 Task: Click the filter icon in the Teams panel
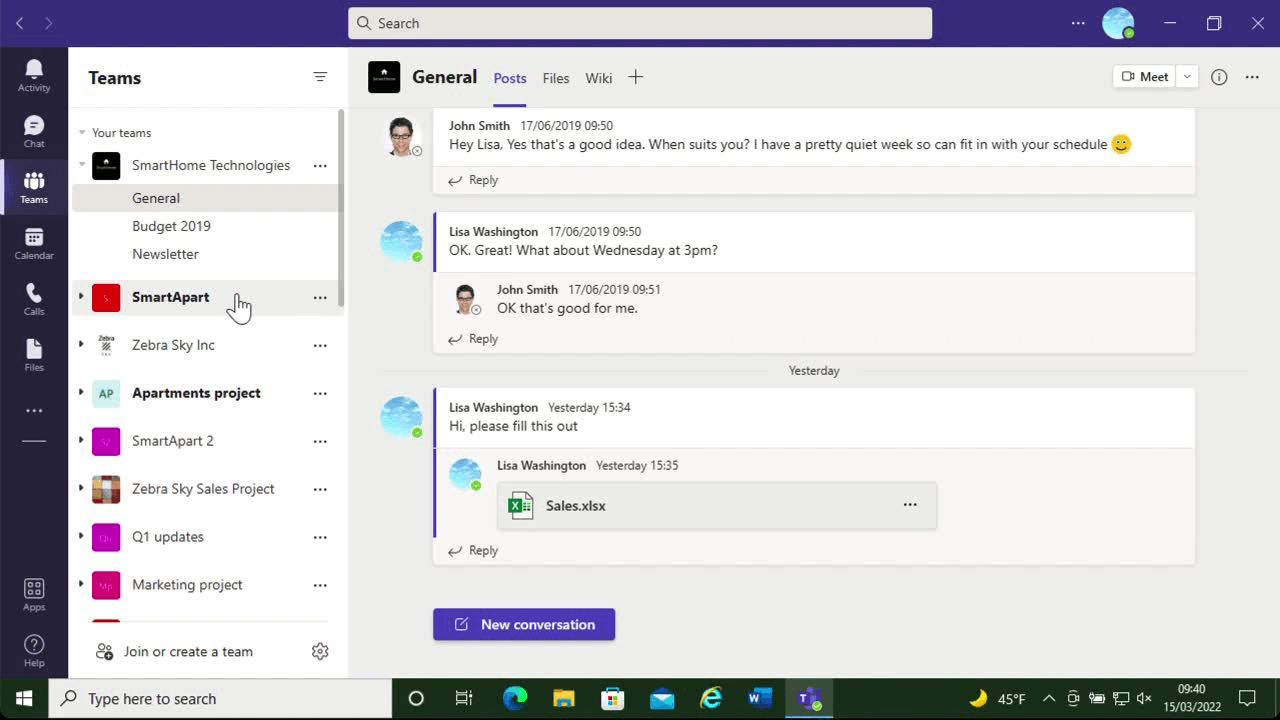(x=320, y=76)
